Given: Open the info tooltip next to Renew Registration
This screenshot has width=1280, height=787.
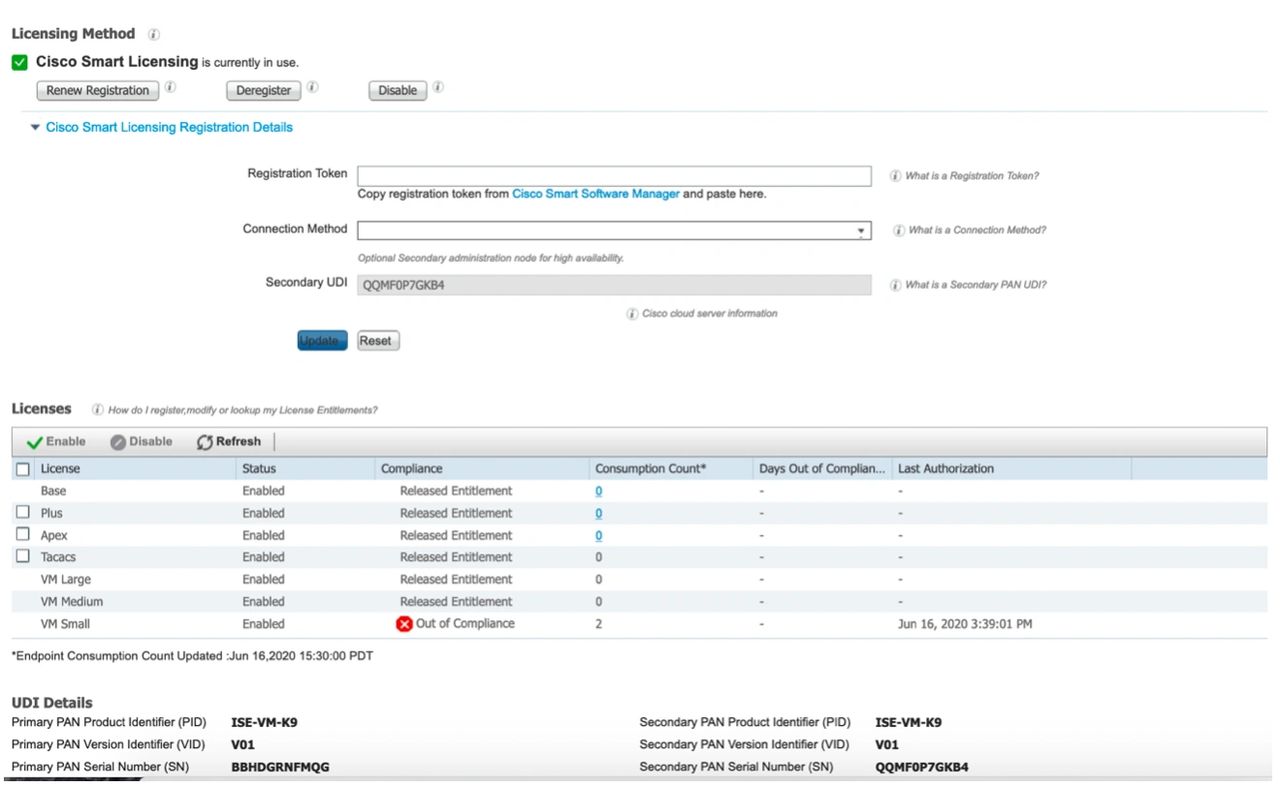Looking at the screenshot, I should pyautogui.click(x=170, y=87).
